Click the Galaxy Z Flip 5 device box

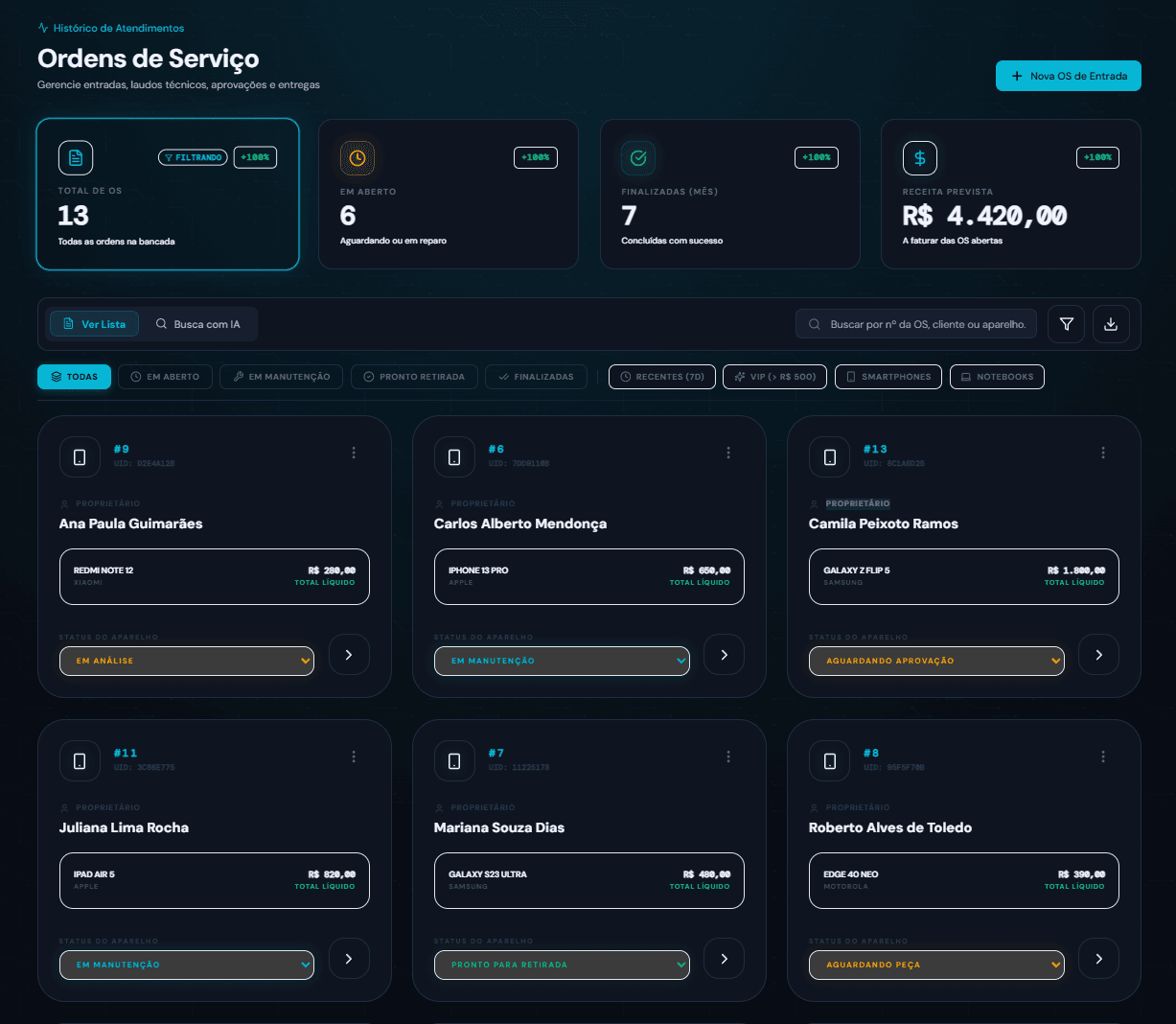click(x=964, y=576)
